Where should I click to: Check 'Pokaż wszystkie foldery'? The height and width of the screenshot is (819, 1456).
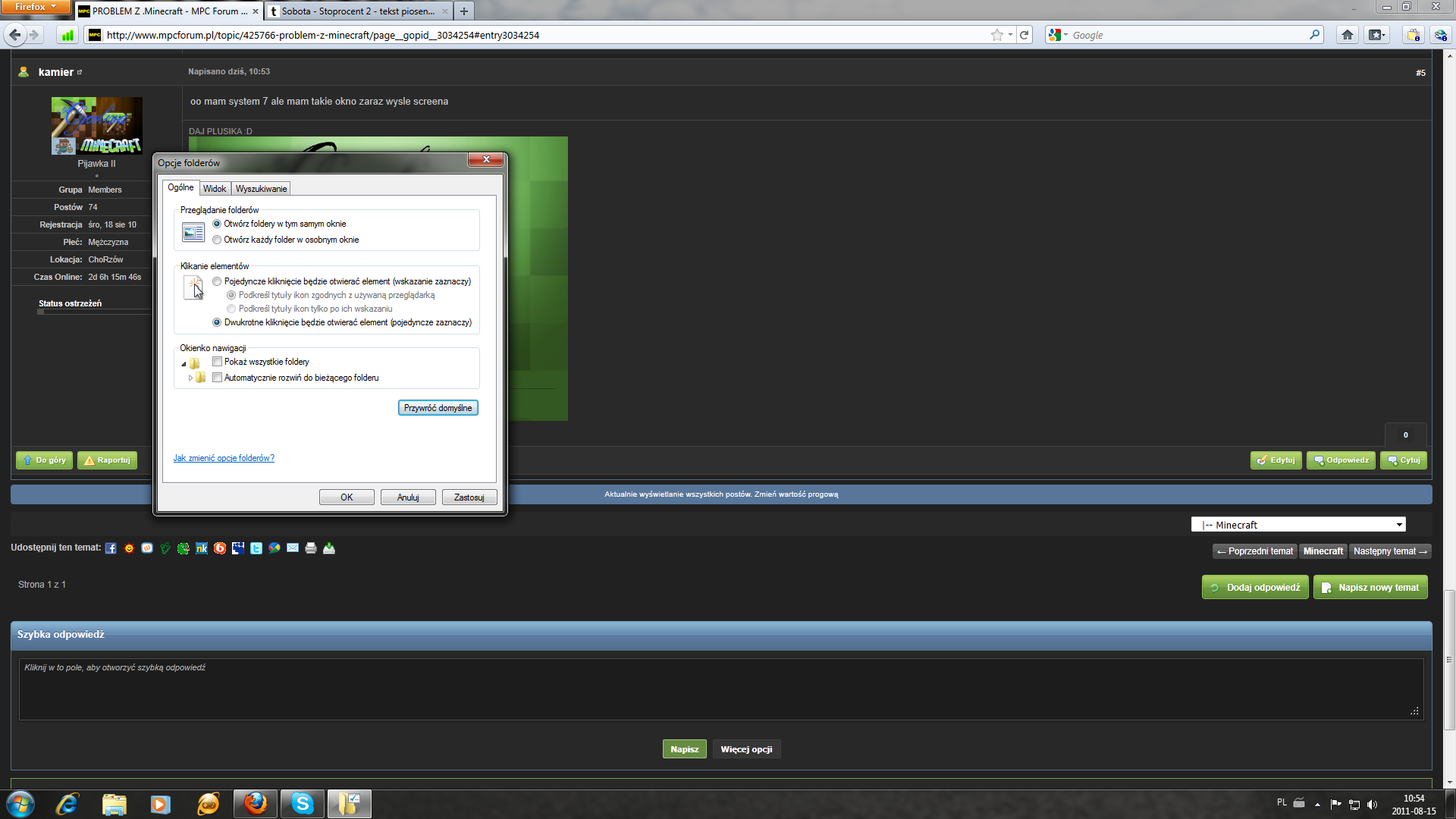pos(218,362)
